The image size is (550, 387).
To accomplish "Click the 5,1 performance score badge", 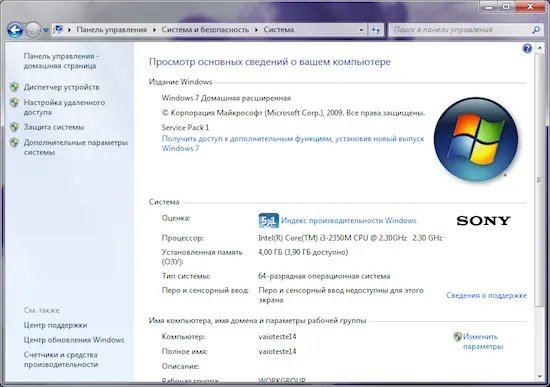I will [x=269, y=221].
